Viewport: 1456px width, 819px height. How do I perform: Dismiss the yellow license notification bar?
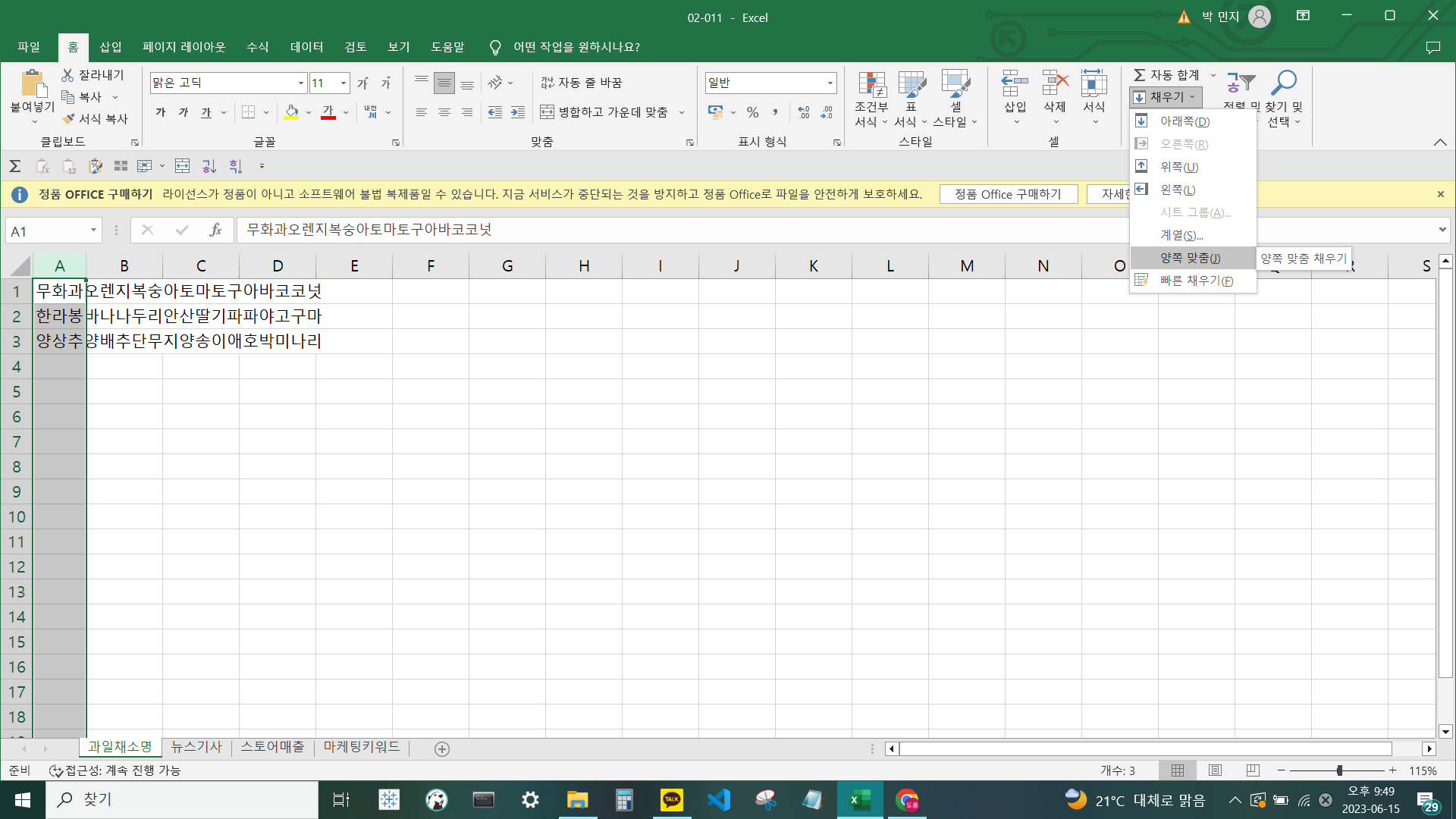tap(1441, 194)
